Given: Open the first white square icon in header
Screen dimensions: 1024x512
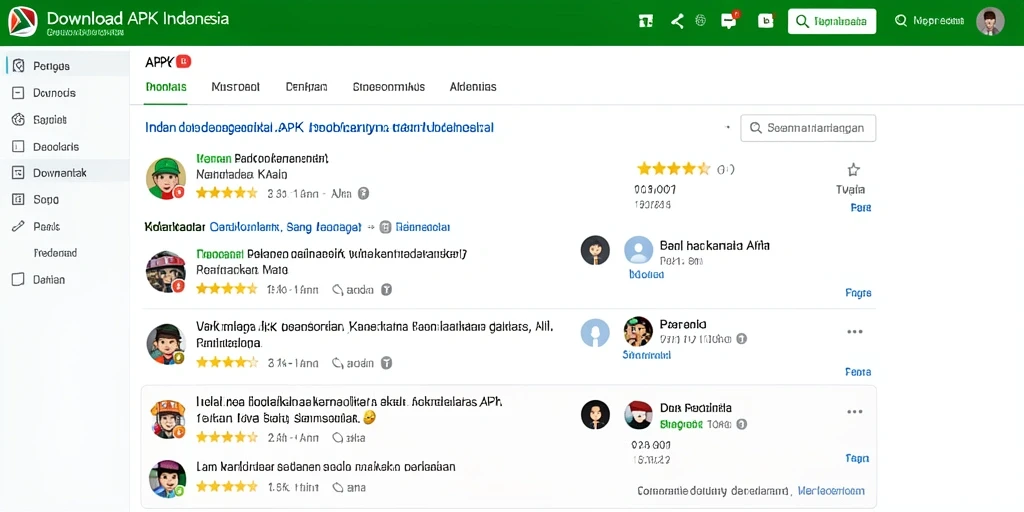Looking at the screenshot, I should [x=646, y=21].
